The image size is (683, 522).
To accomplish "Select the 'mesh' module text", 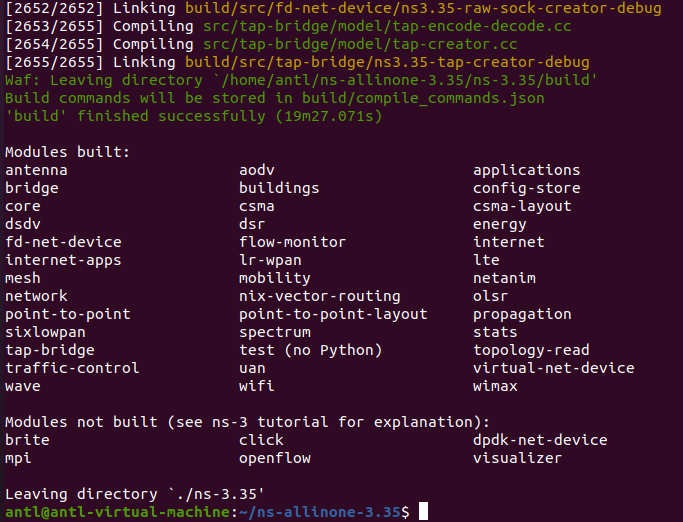I will (x=23, y=278).
